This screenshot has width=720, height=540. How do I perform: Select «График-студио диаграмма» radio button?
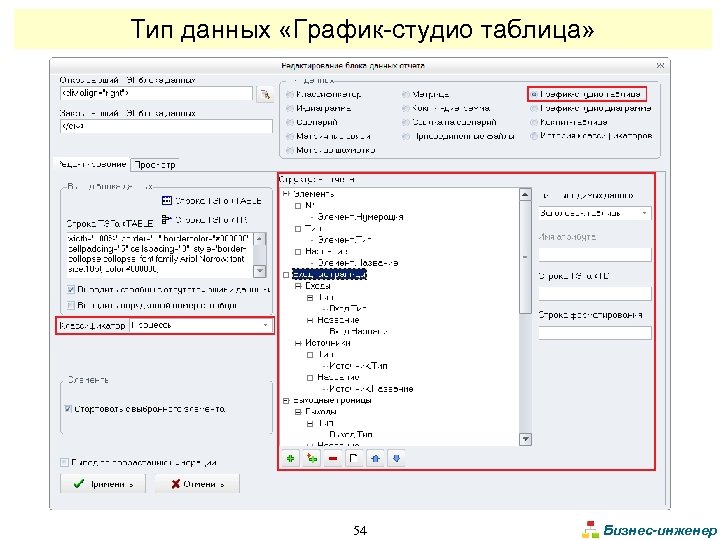tap(534, 109)
